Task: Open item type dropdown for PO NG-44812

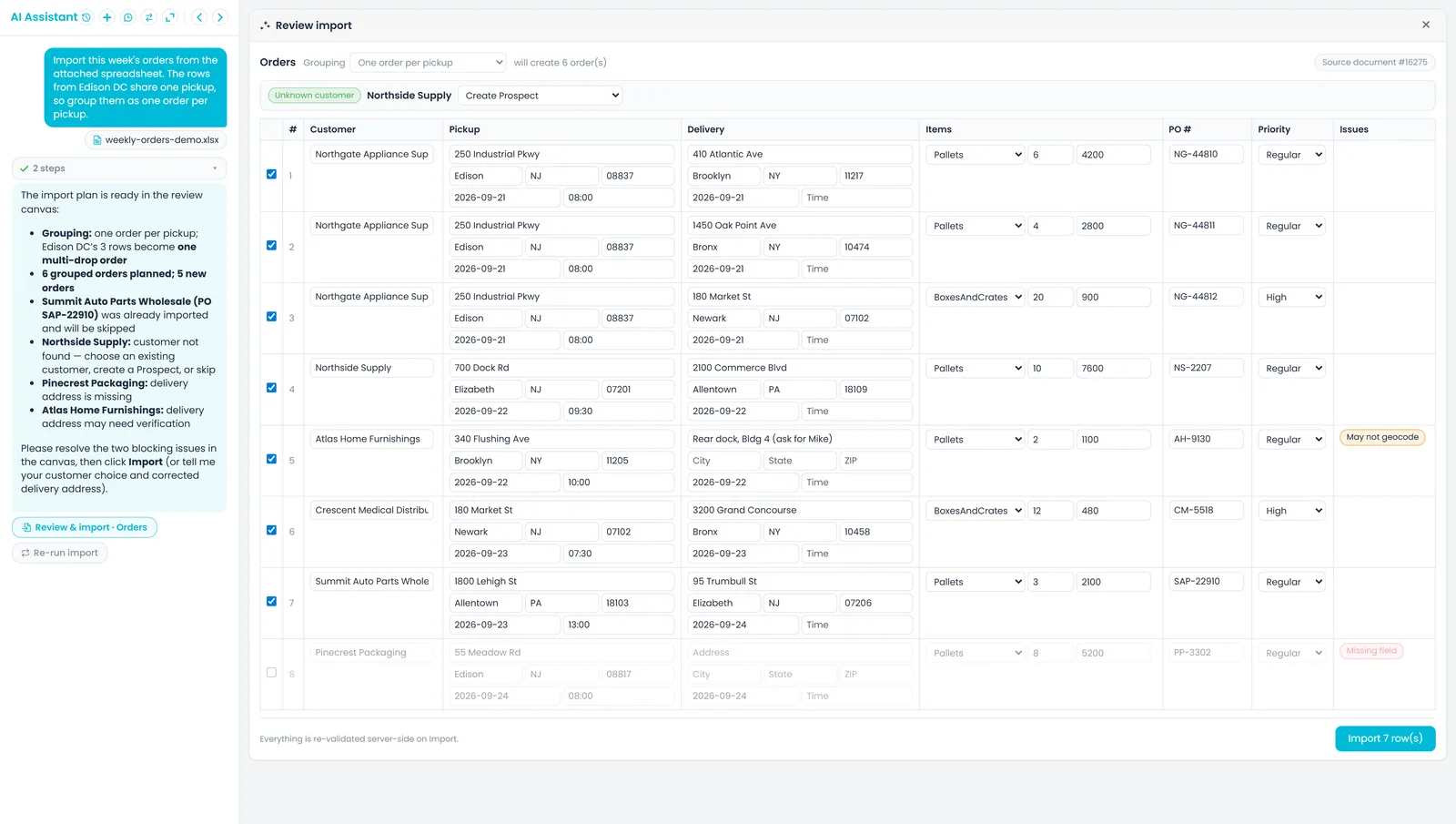Action: [976, 297]
